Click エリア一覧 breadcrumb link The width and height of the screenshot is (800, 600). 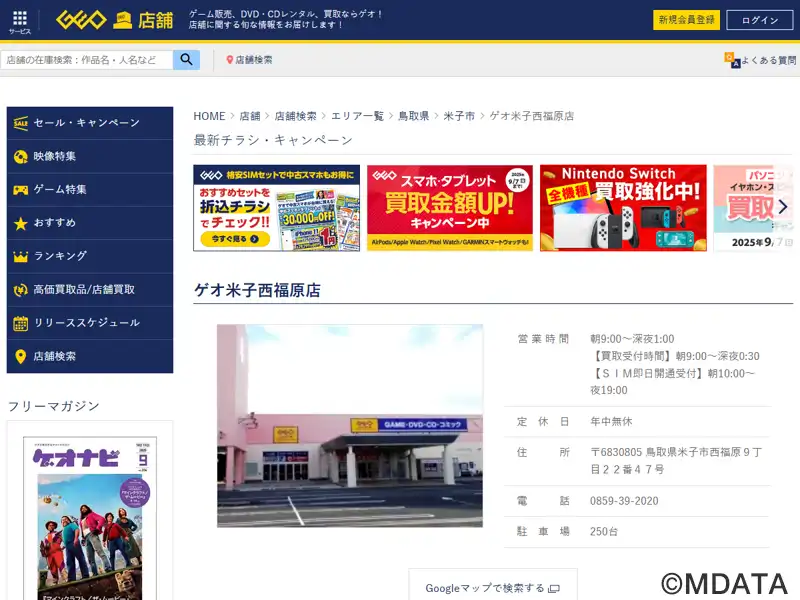click(x=357, y=116)
